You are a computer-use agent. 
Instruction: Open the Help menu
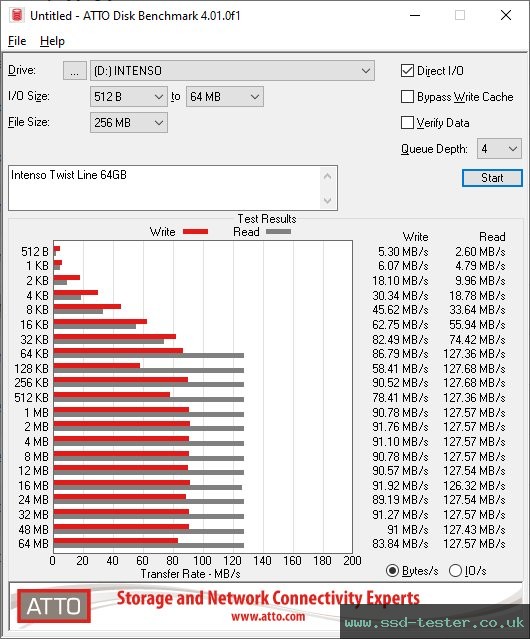[52, 41]
